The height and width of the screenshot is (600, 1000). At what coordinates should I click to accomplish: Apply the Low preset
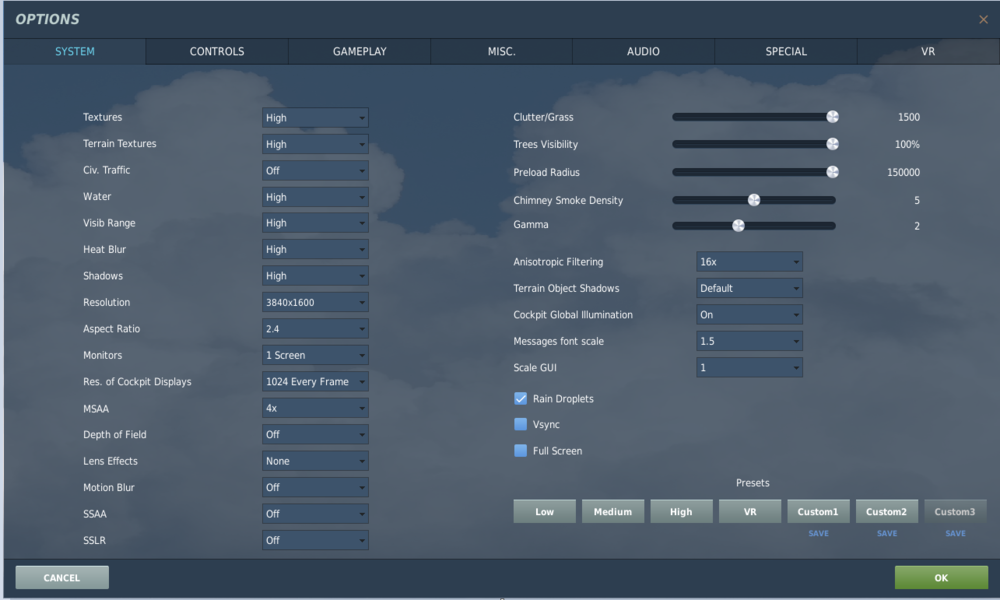[545, 511]
